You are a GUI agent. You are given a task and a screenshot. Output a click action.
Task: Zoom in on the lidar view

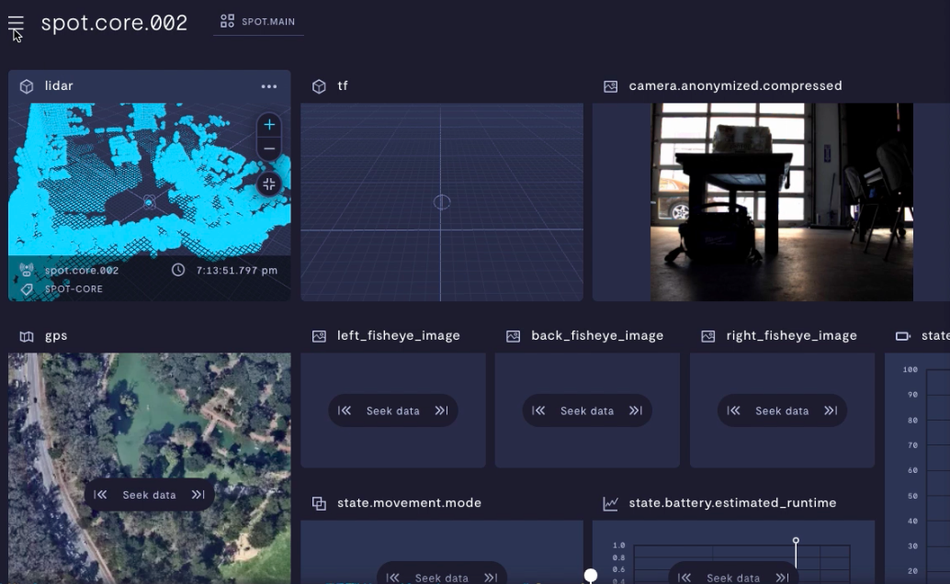(269, 125)
